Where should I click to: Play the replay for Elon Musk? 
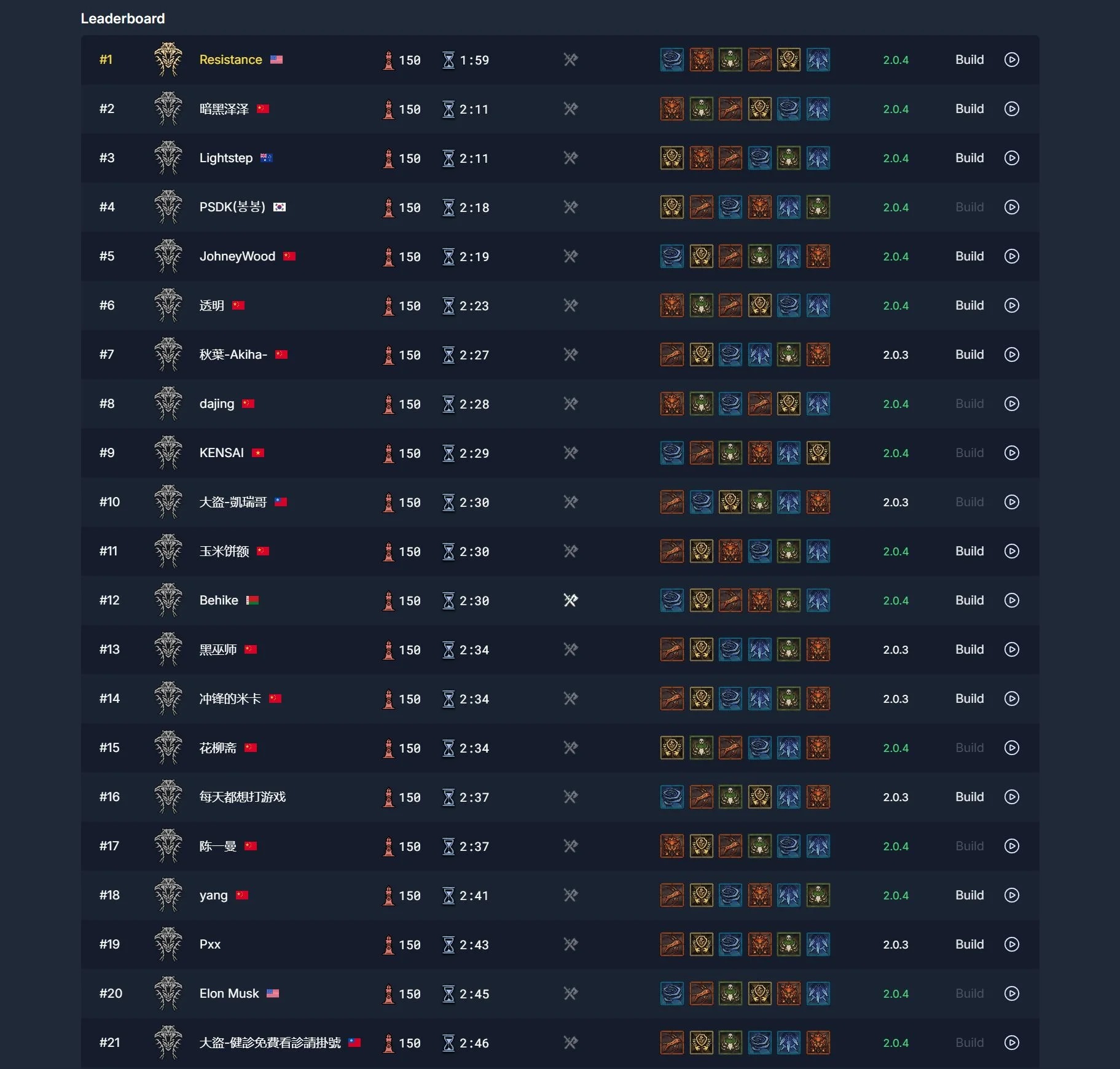click(1011, 993)
